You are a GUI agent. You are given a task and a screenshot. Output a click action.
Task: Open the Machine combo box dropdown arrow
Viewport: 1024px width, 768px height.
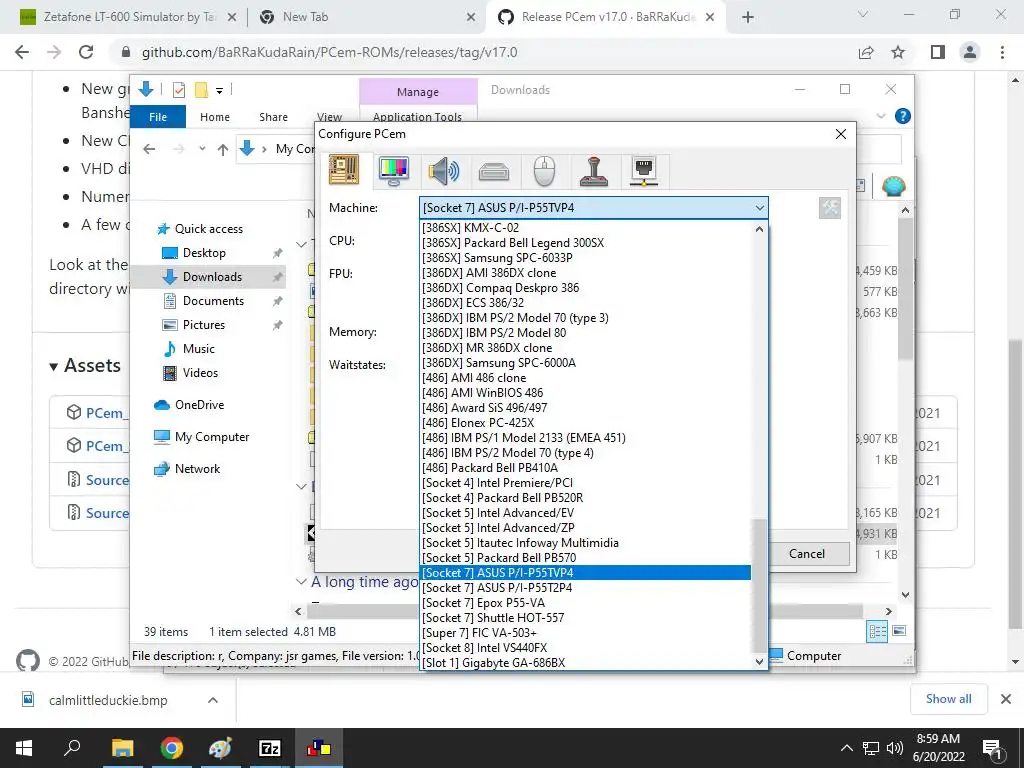[x=760, y=208]
